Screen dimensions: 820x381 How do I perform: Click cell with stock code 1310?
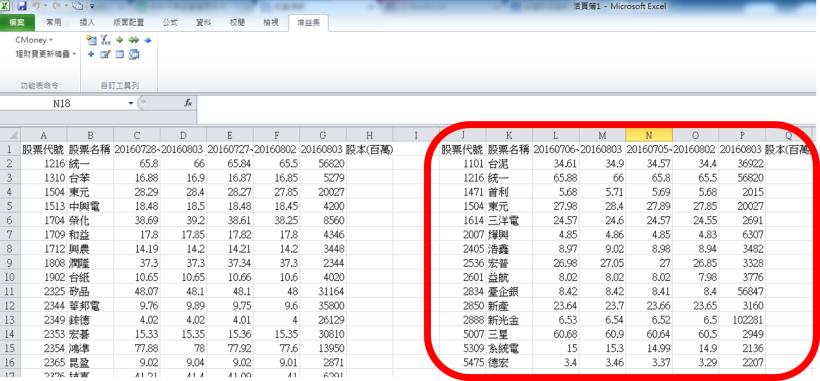tap(43, 178)
